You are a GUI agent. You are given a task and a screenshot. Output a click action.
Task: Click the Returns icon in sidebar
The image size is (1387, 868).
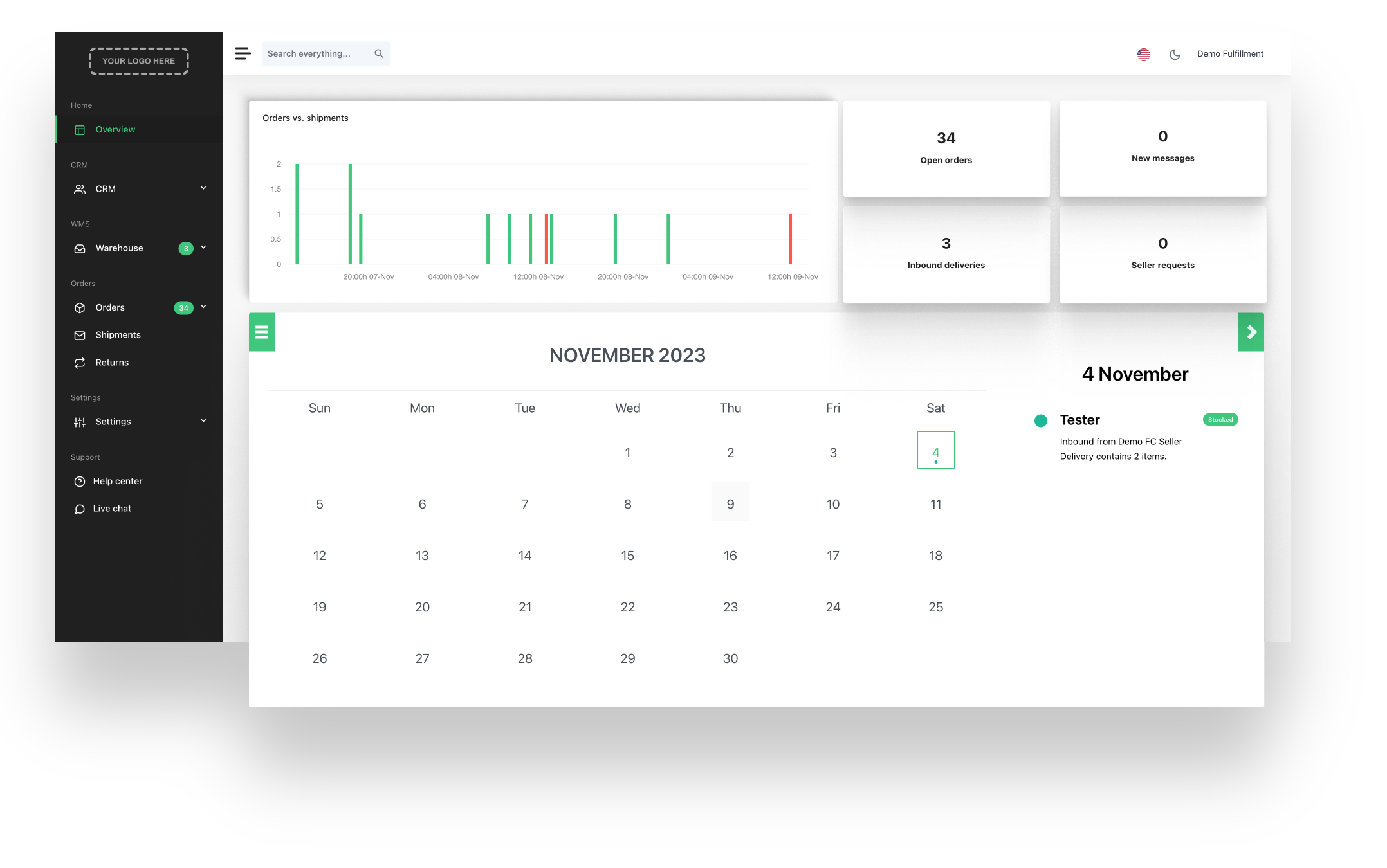pos(79,362)
